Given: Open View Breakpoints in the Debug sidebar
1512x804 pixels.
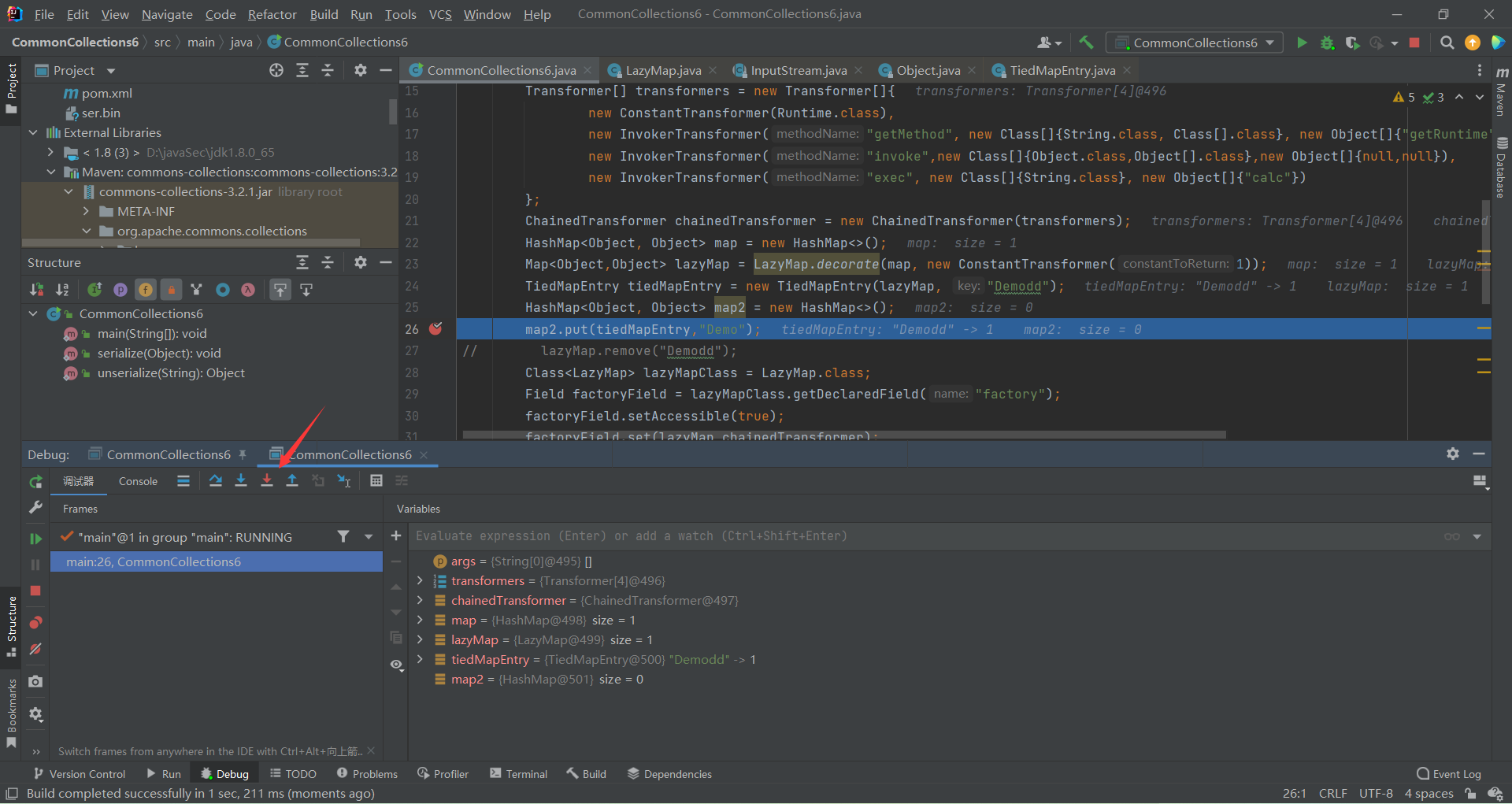Looking at the screenshot, I should 35,623.
